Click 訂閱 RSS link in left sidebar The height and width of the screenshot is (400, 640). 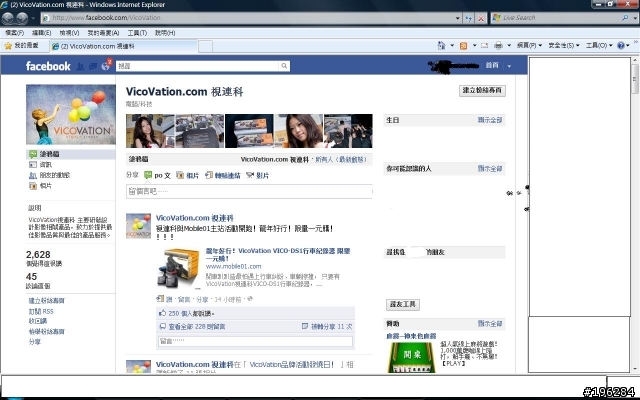41,311
